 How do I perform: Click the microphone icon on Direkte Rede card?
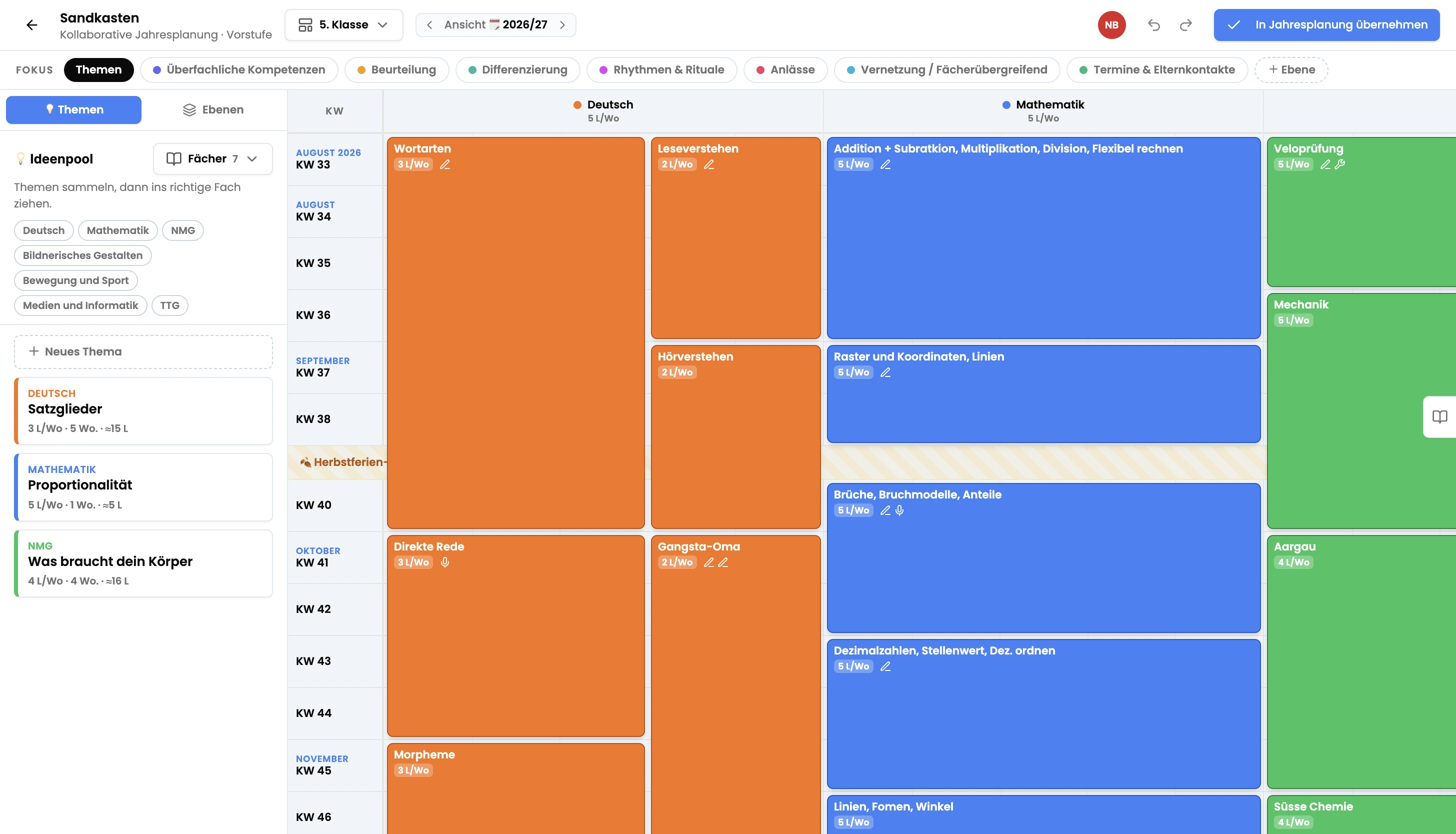tap(445, 562)
